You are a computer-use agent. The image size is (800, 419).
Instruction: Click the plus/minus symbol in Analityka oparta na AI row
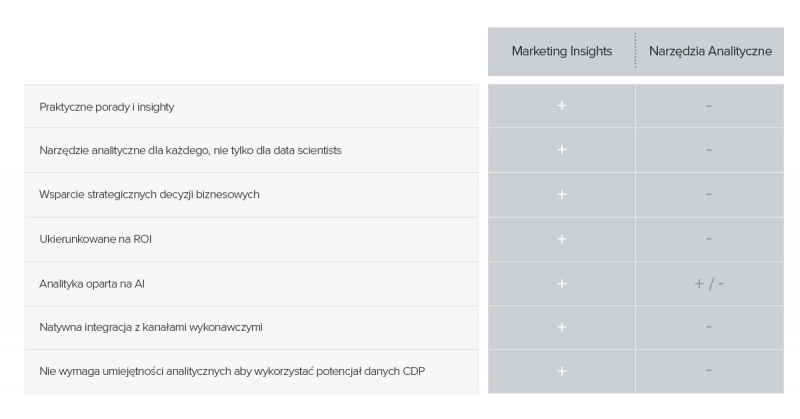point(709,284)
